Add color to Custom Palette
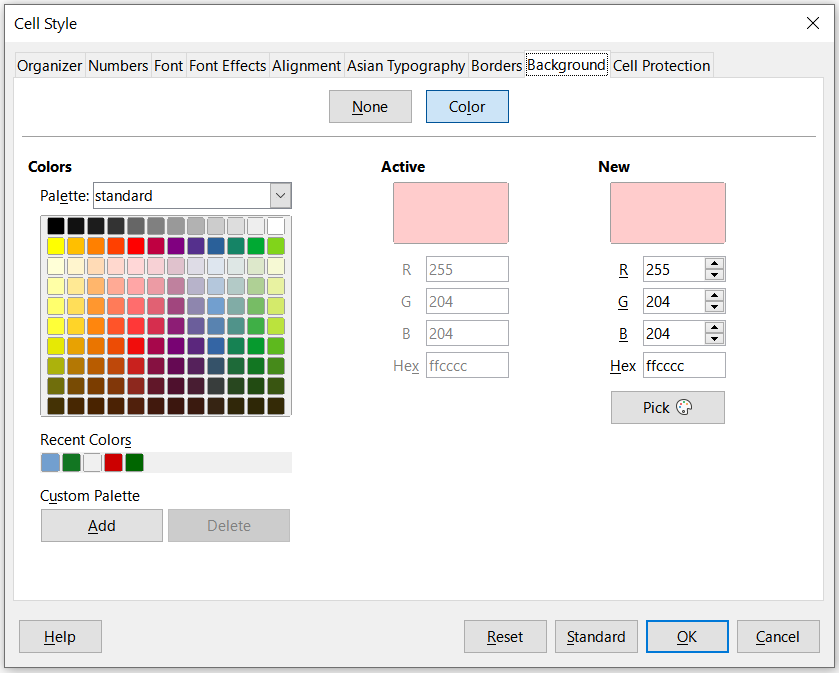The width and height of the screenshot is (839, 673). pos(102,525)
